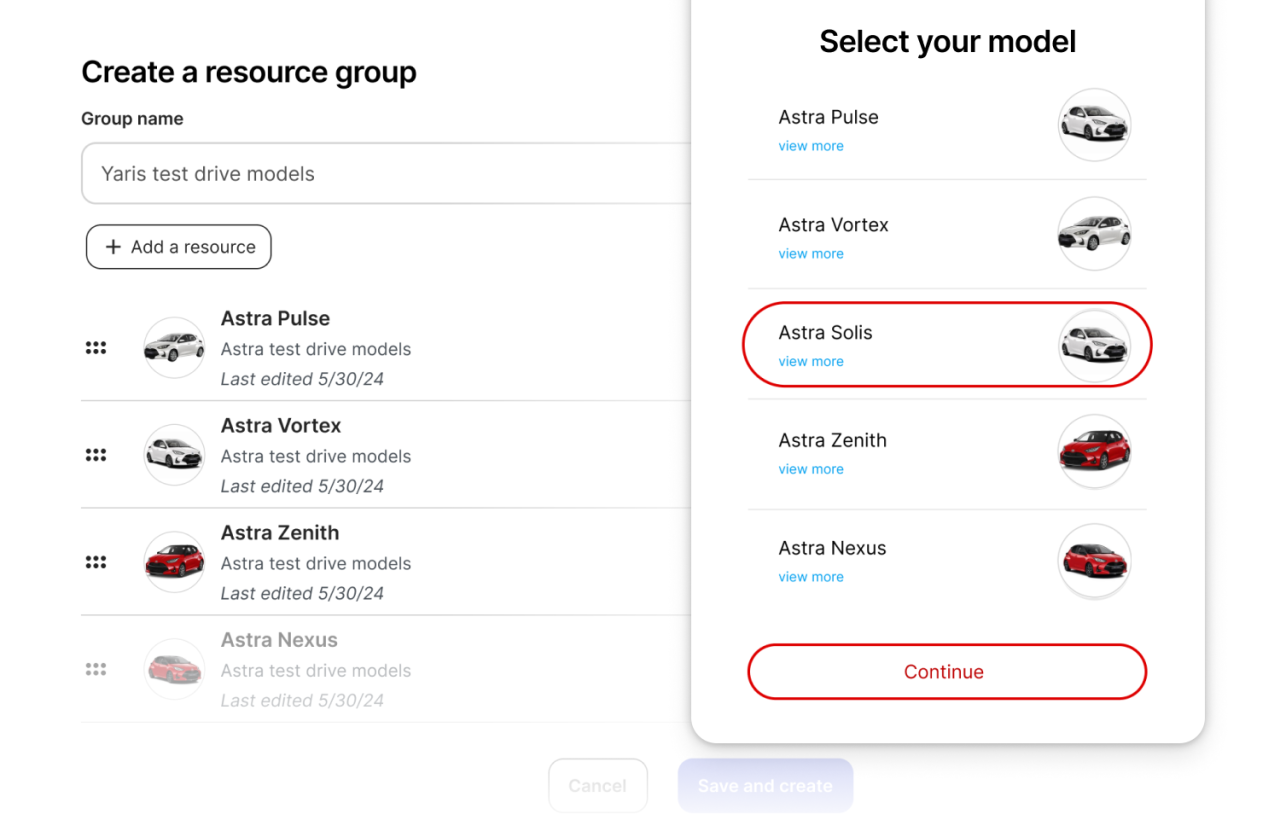Click red Astra Nexus image in model picker
Screen dimensions: 1280x832
[x=1094, y=561]
